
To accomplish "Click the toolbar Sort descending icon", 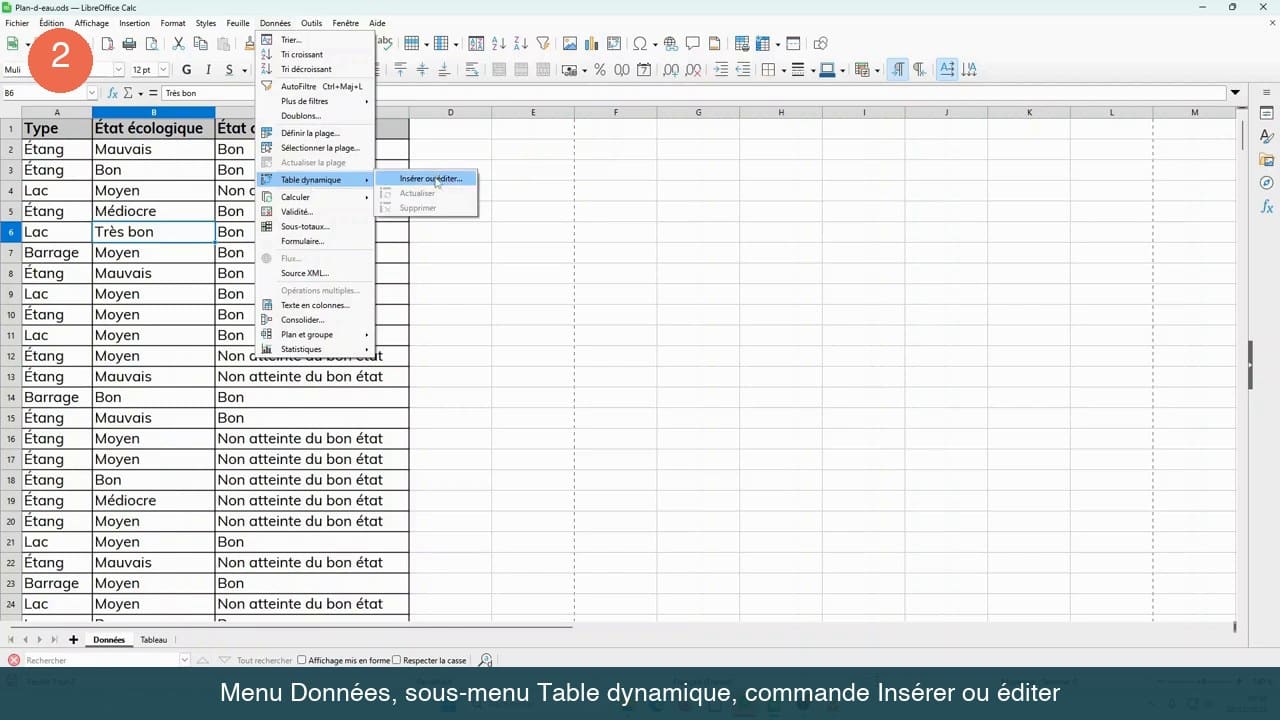I will click(521, 44).
